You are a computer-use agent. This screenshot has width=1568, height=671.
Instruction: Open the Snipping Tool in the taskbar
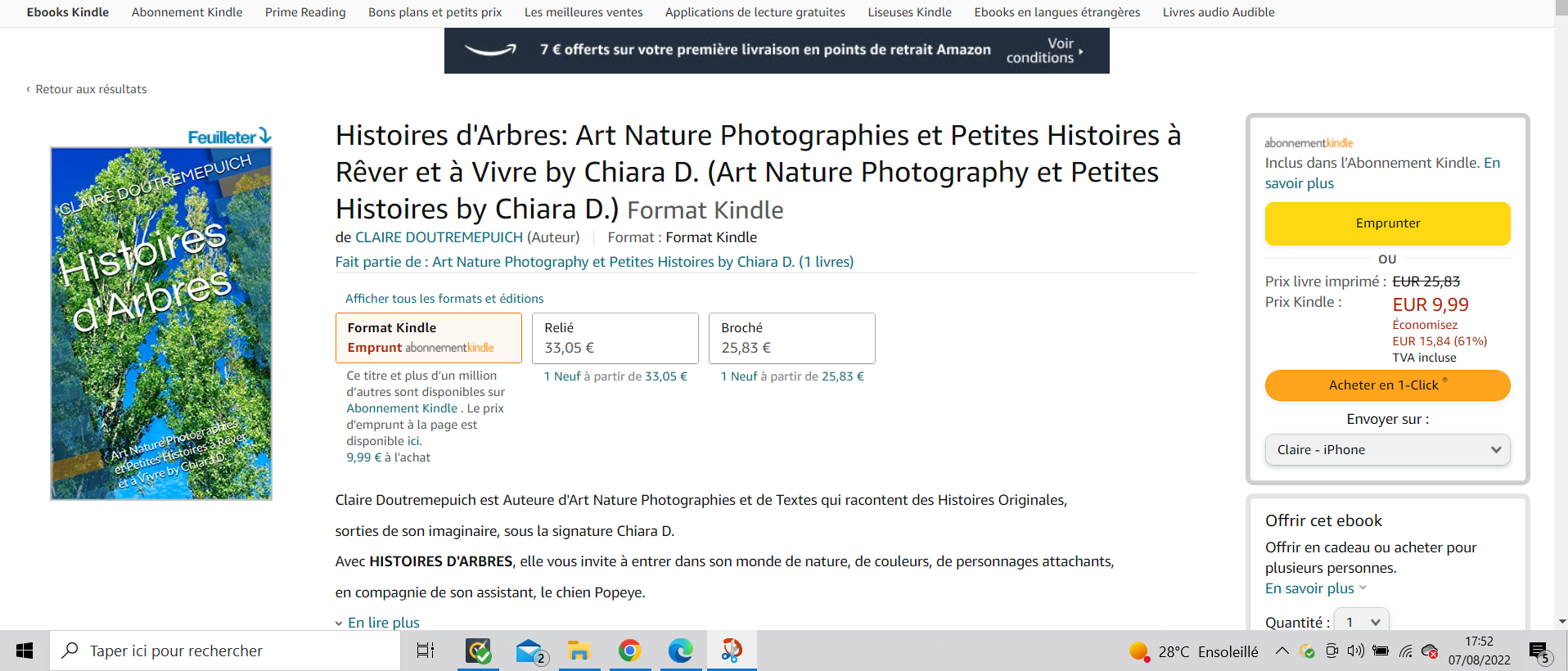click(x=732, y=651)
